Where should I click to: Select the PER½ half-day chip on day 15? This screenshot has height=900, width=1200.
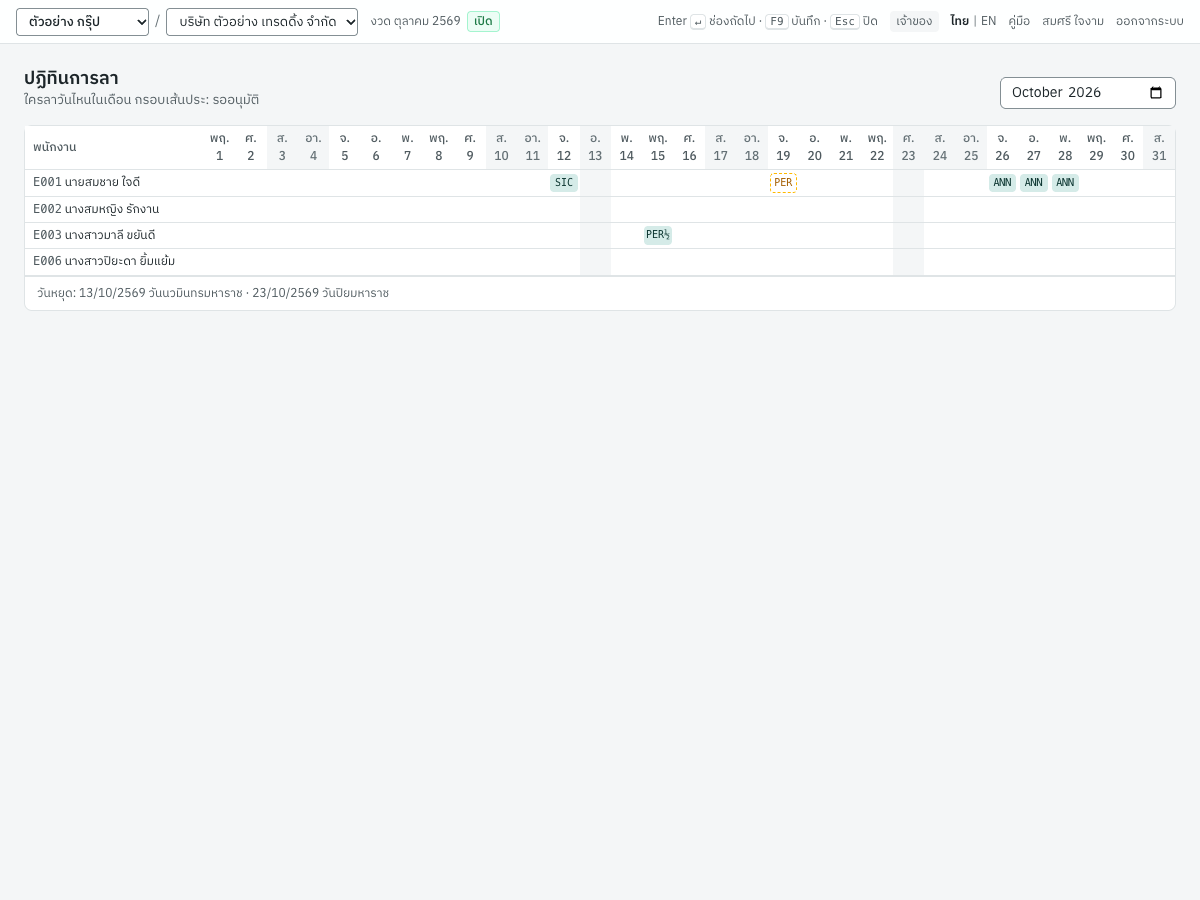pos(658,235)
